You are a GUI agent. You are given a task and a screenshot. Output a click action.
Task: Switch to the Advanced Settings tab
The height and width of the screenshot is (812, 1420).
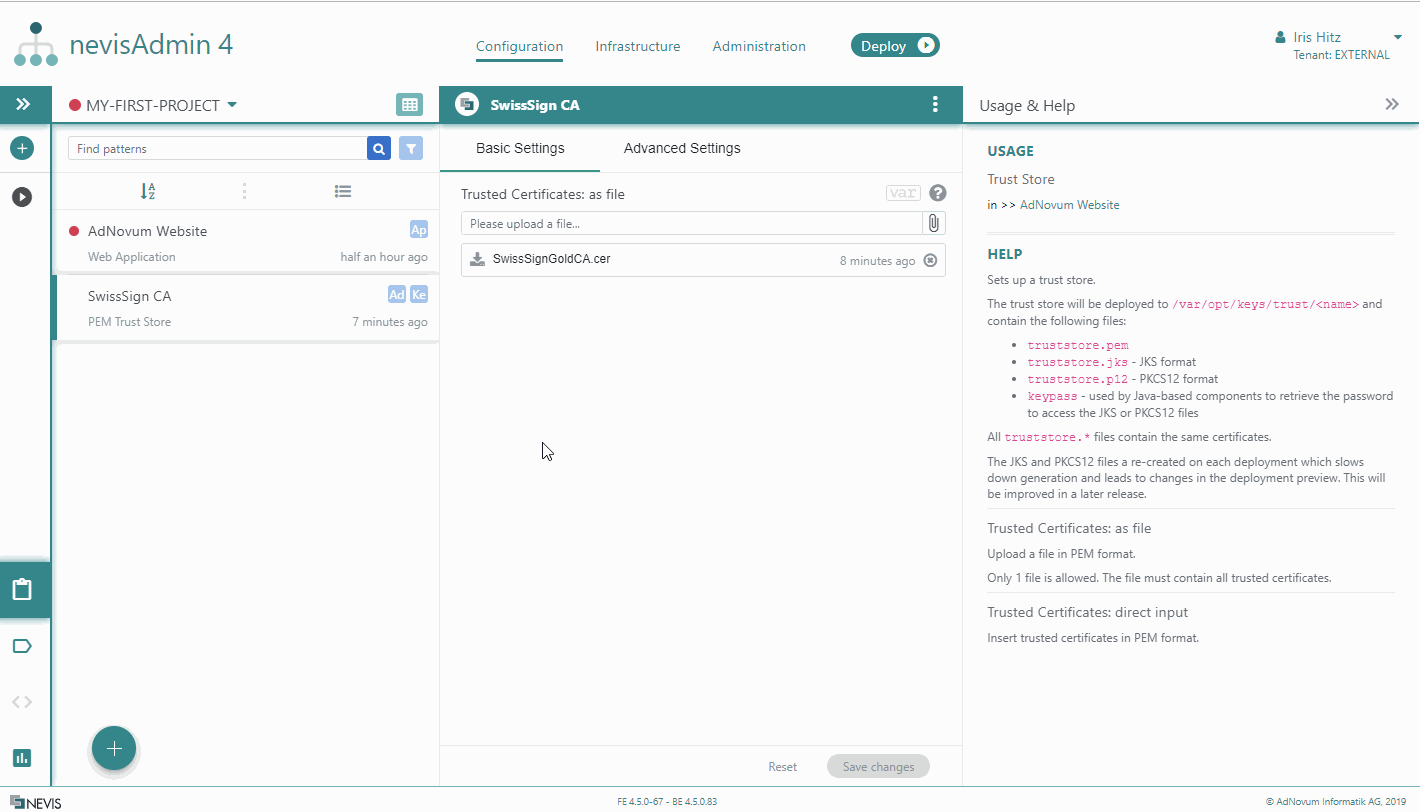tap(682, 148)
